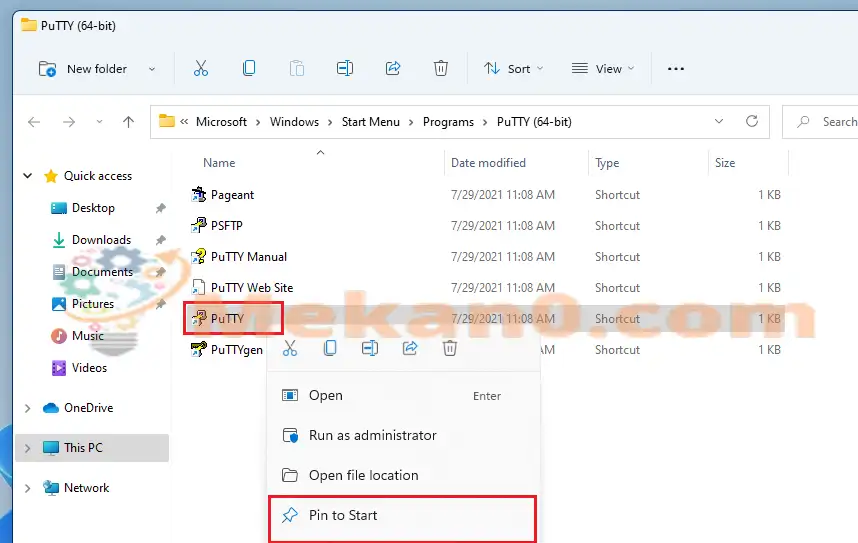Click Start Menu in the breadcrumb path
This screenshot has width=858, height=543.
coord(371,122)
